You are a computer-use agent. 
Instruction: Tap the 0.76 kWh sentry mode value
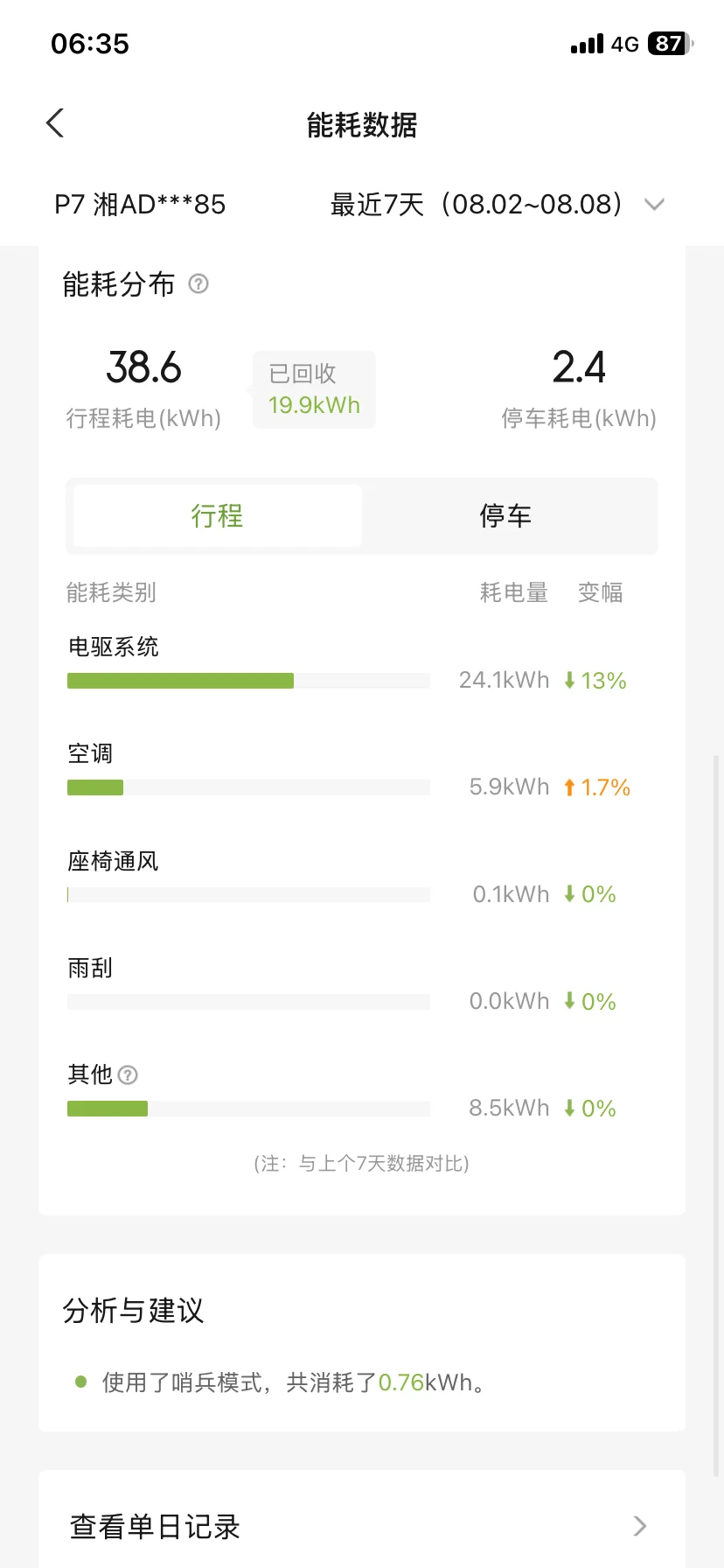(401, 1382)
